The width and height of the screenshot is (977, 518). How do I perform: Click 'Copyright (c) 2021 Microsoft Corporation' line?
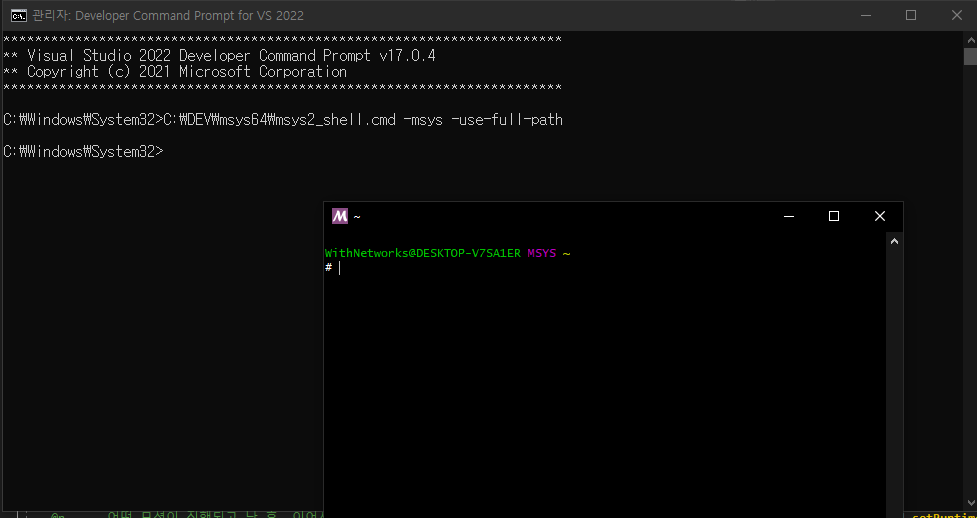[175, 72]
